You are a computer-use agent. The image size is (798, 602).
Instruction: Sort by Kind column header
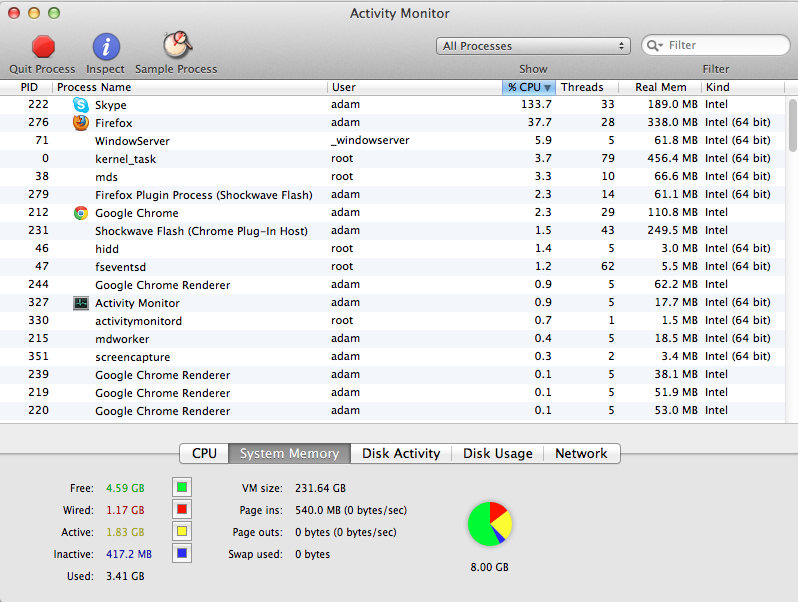(x=743, y=87)
